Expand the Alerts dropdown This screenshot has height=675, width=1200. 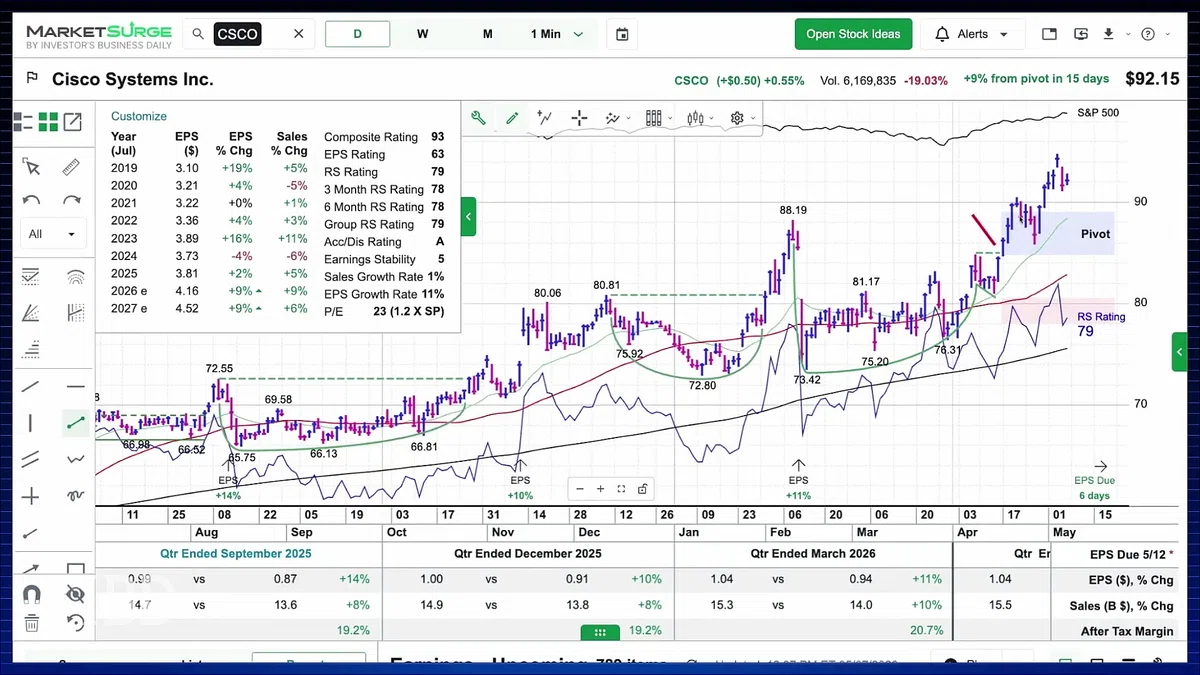tap(973, 34)
